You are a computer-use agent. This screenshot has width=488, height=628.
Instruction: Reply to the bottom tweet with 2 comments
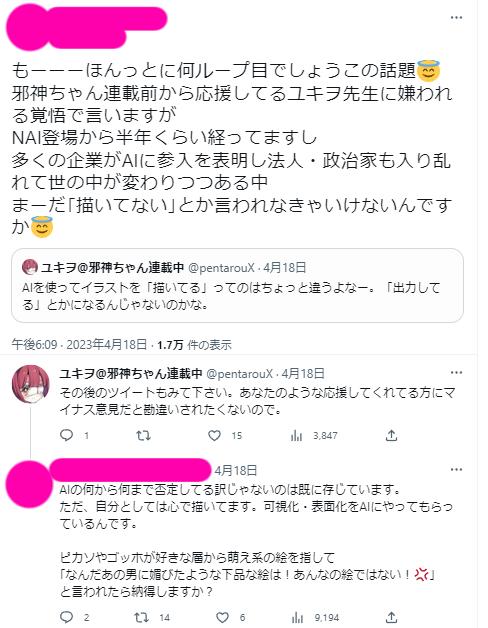point(75,617)
